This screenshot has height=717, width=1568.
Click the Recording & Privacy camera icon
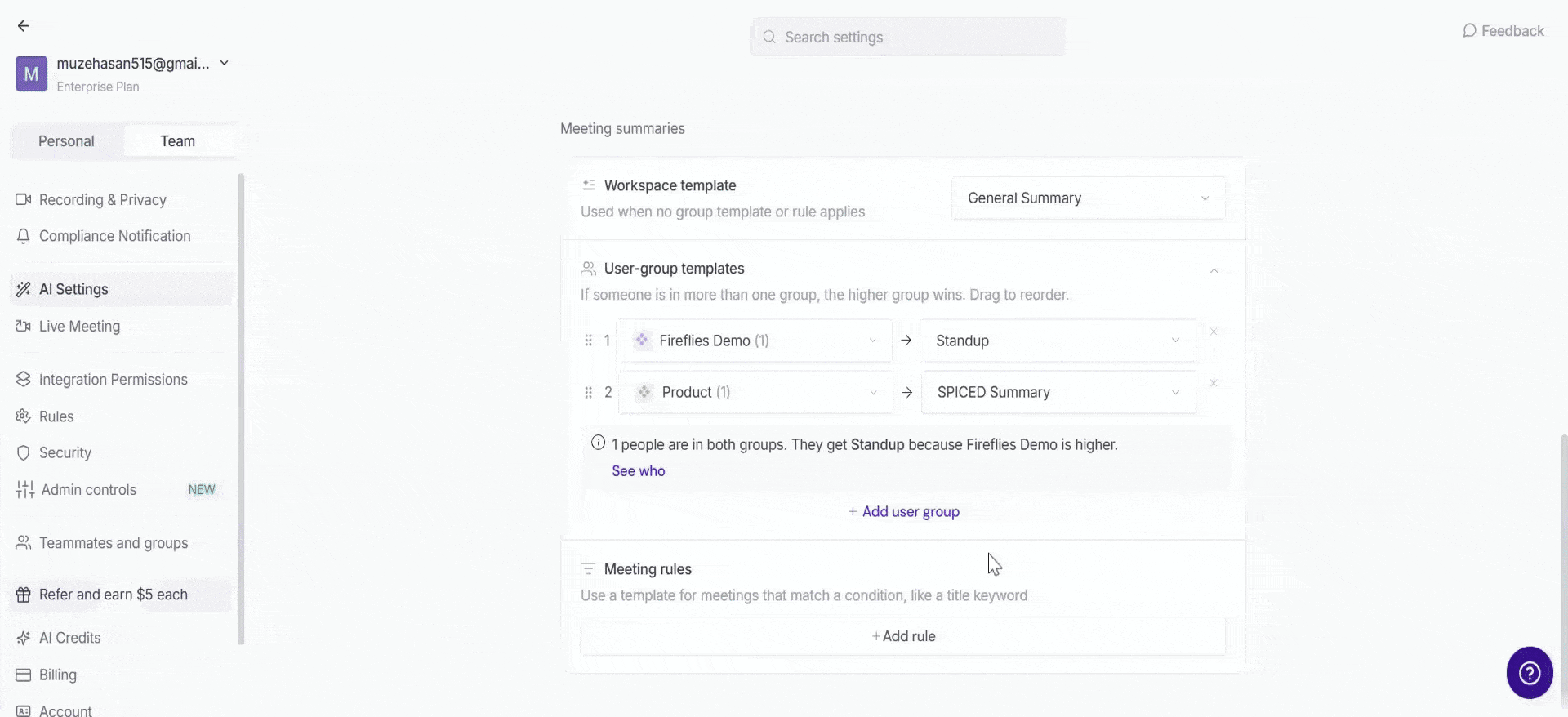pos(24,200)
